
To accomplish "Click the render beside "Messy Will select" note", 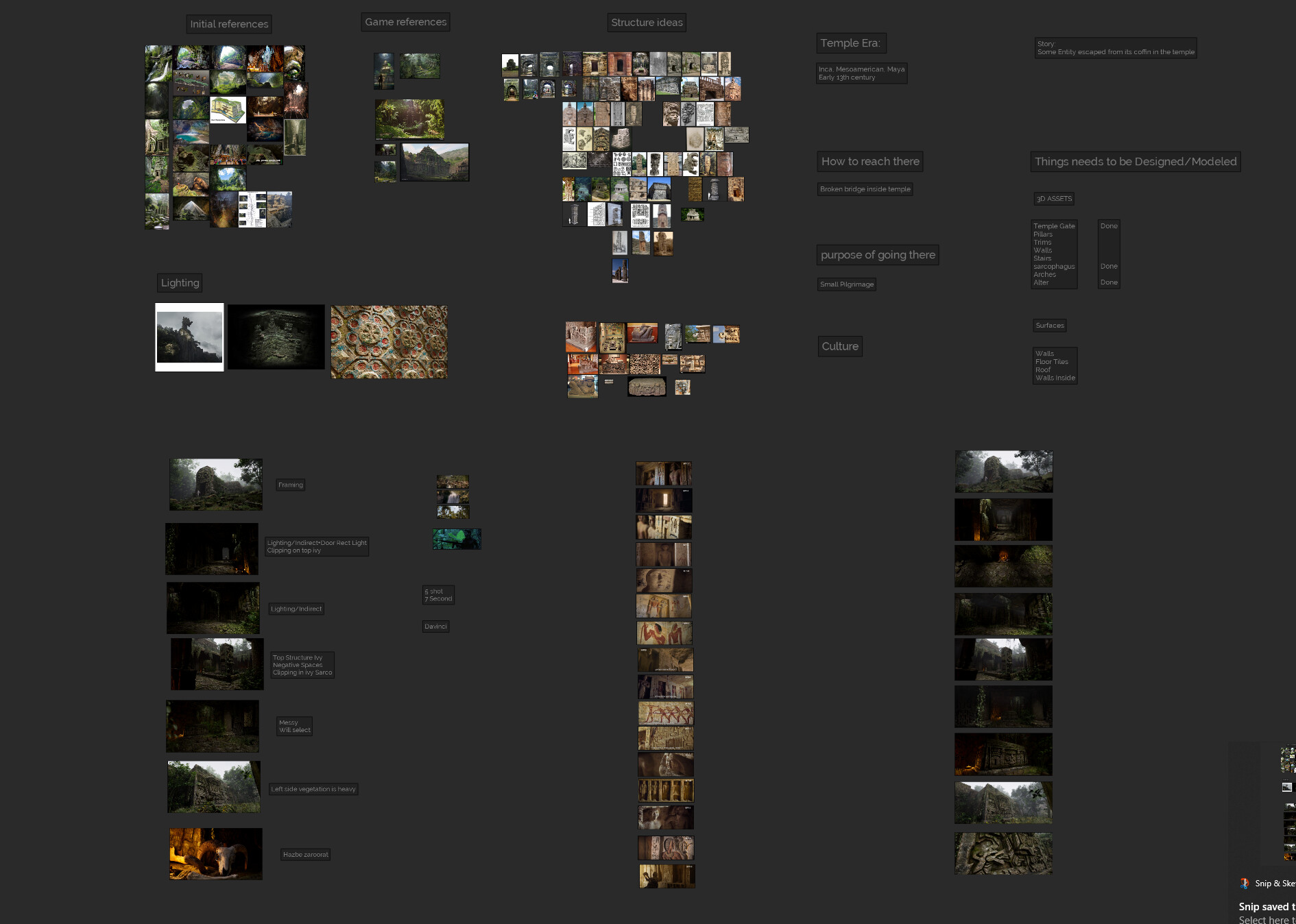I will pos(213,727).
